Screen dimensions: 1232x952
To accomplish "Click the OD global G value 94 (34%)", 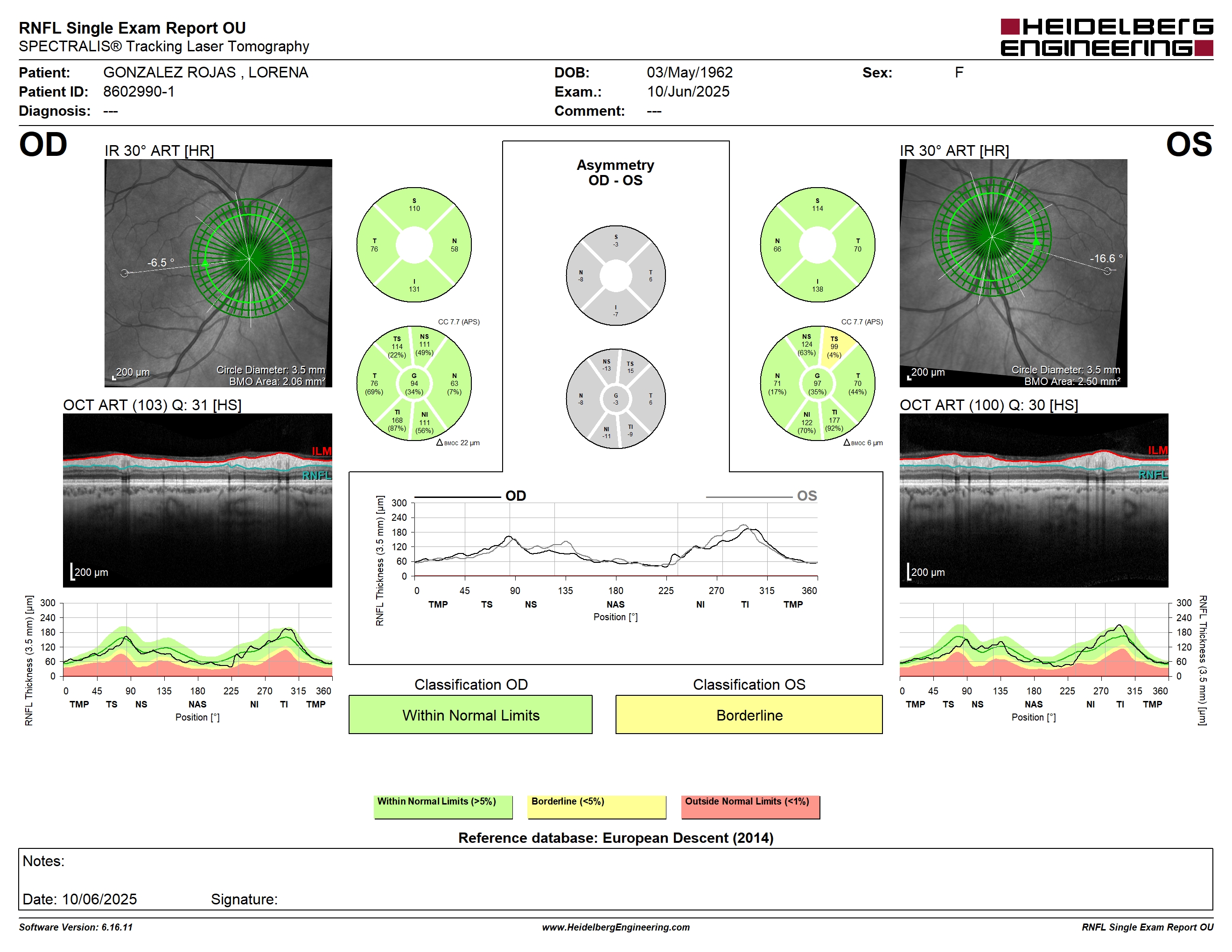I will point(414,384).
